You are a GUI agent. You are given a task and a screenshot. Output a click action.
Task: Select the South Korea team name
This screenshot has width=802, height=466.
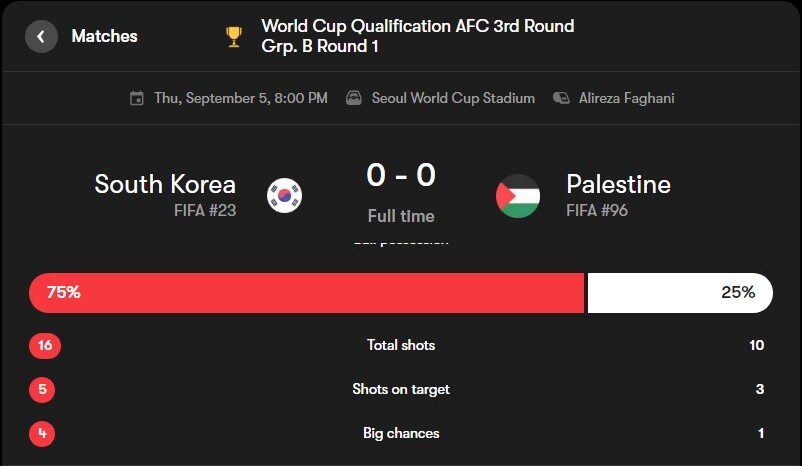[x=165, y=184]
